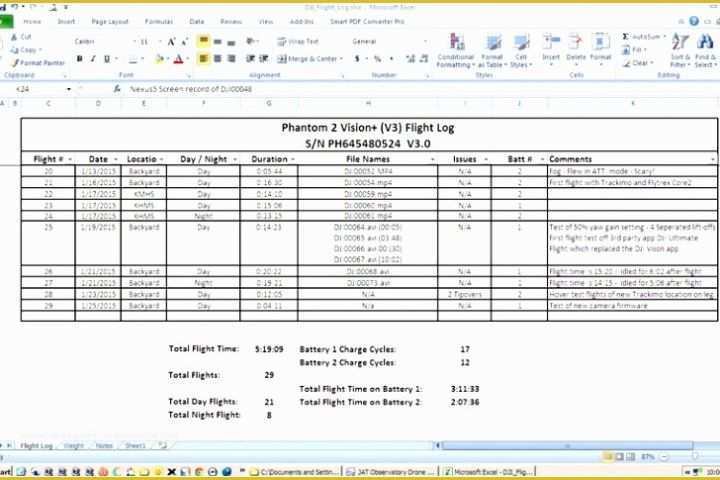Click the Increase Decimal icon

[410, 58]
